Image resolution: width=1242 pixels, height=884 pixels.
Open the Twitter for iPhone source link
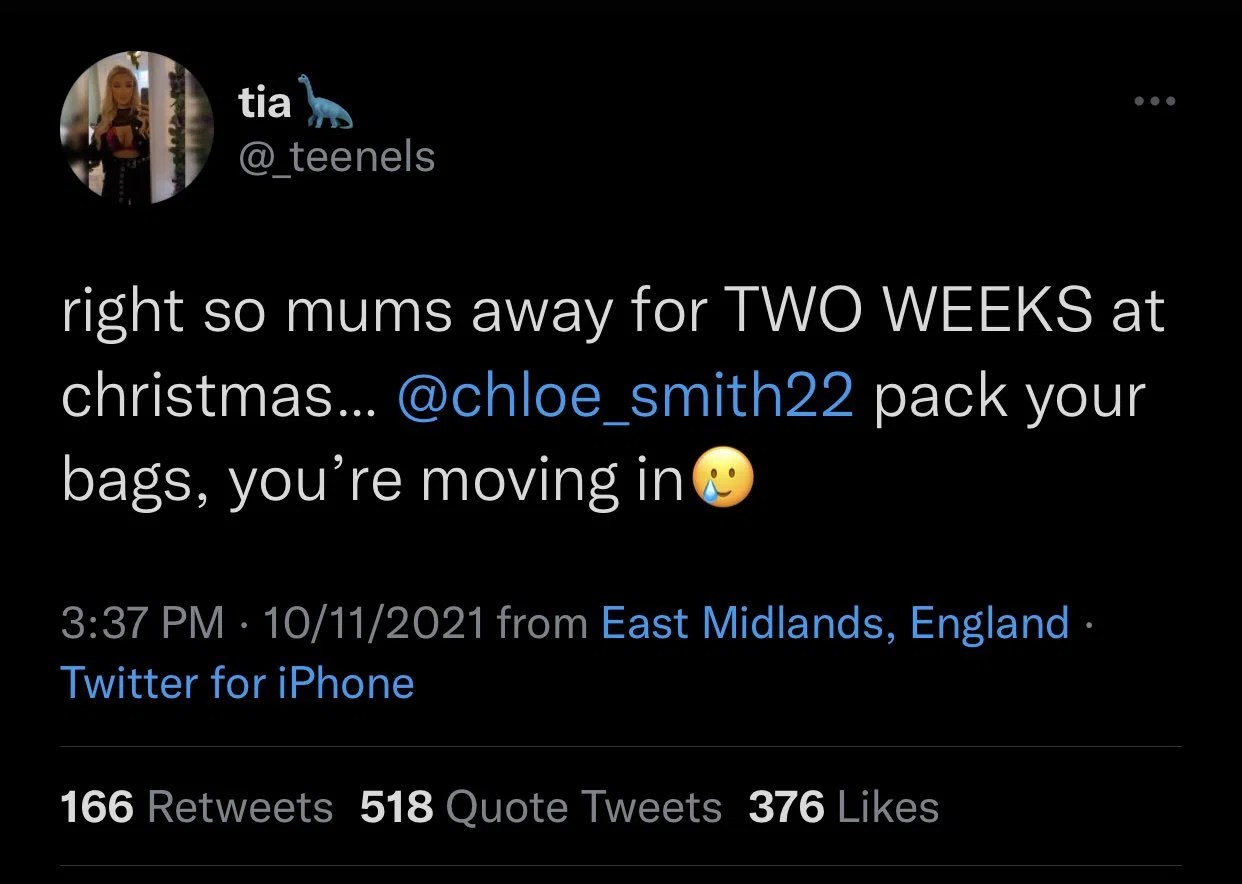(x=238, y=684)
